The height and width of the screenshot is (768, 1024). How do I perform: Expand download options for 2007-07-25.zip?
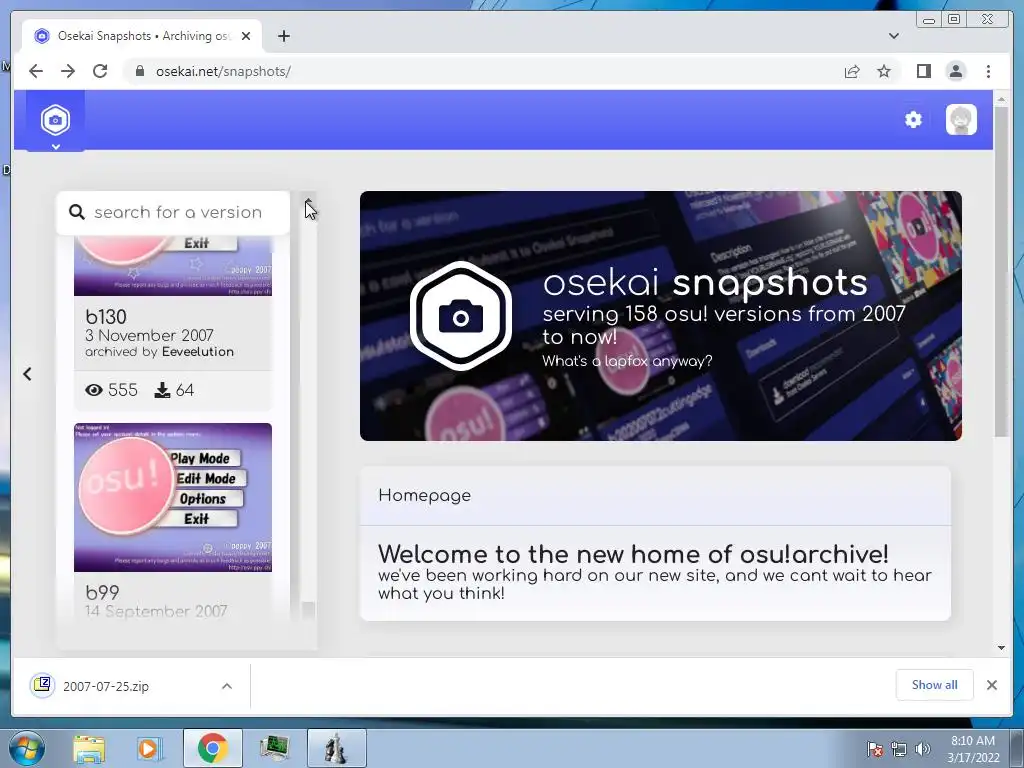point(227,686)
